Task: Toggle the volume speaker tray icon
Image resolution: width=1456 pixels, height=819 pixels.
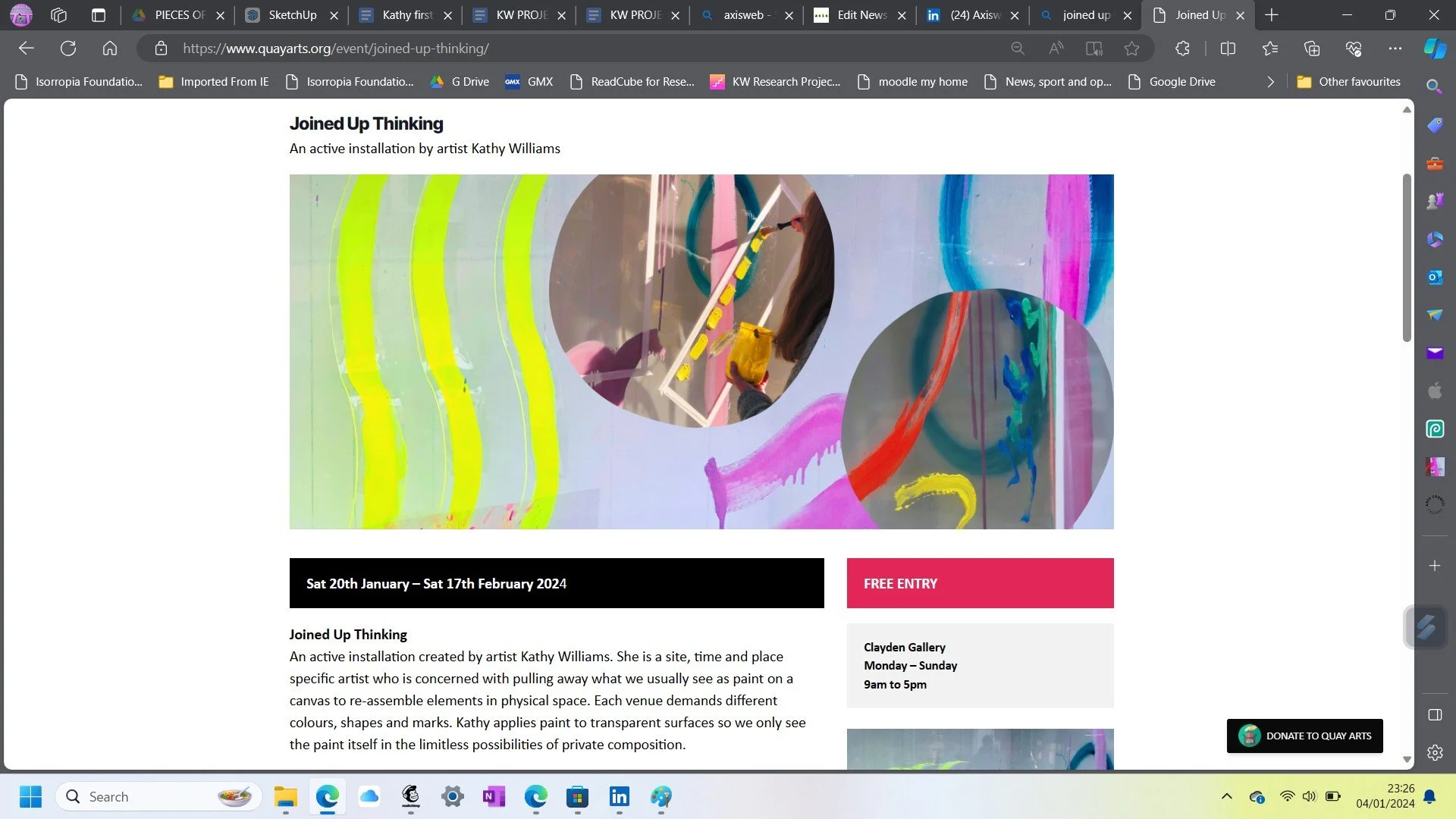Action: coord(1309,796)
